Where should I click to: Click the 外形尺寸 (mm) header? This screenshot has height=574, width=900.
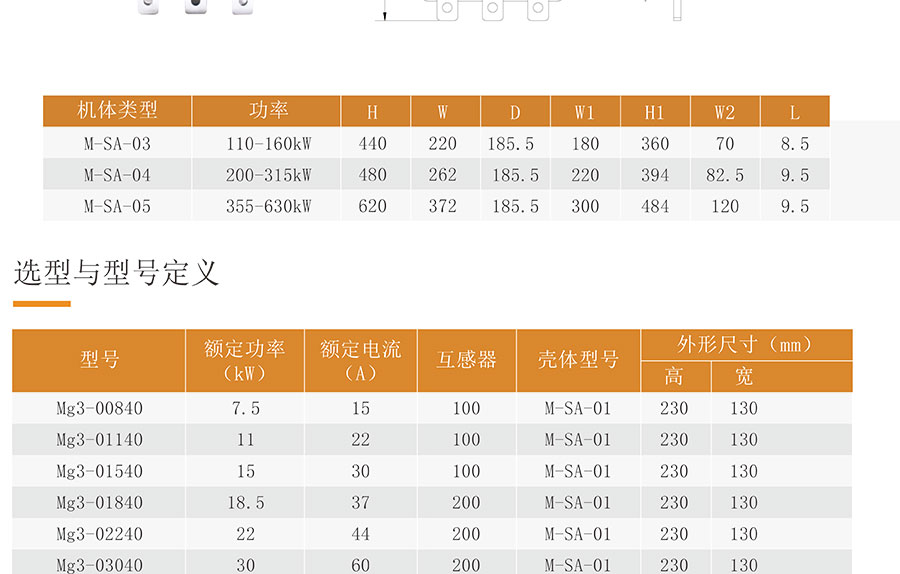point(746,345)
